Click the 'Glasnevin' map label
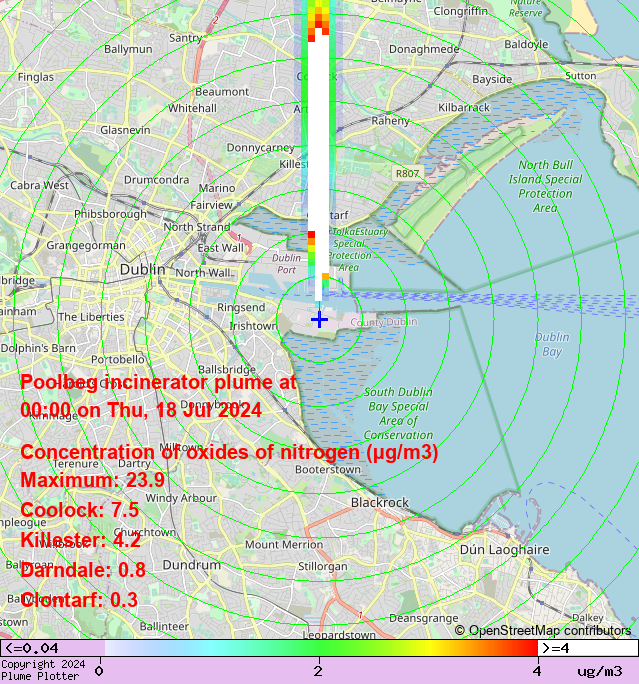The width and height of the screenshot is (639, 684). pyautogui.click(x=125, y=130)
